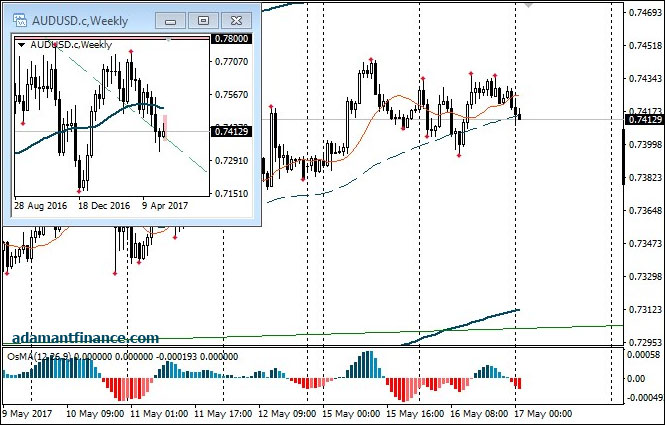Viewport: 665px width, 425px height.
Task: Click the 0.00058 OsMA scale label
Action: [x=643, y=355]
